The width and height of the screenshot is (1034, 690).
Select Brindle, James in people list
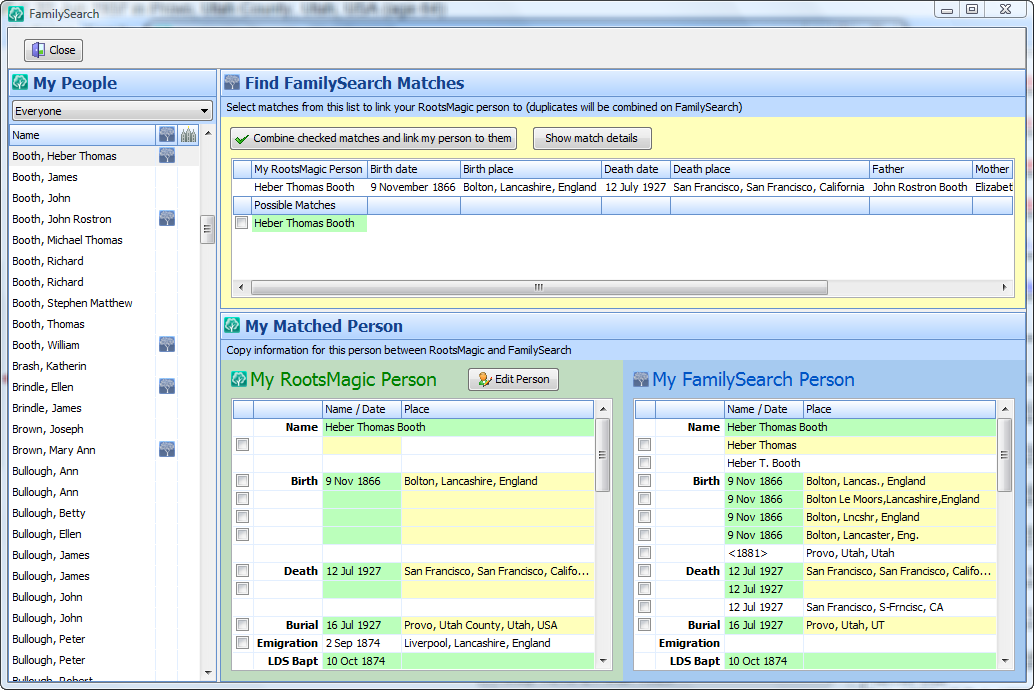click(82, 408)
